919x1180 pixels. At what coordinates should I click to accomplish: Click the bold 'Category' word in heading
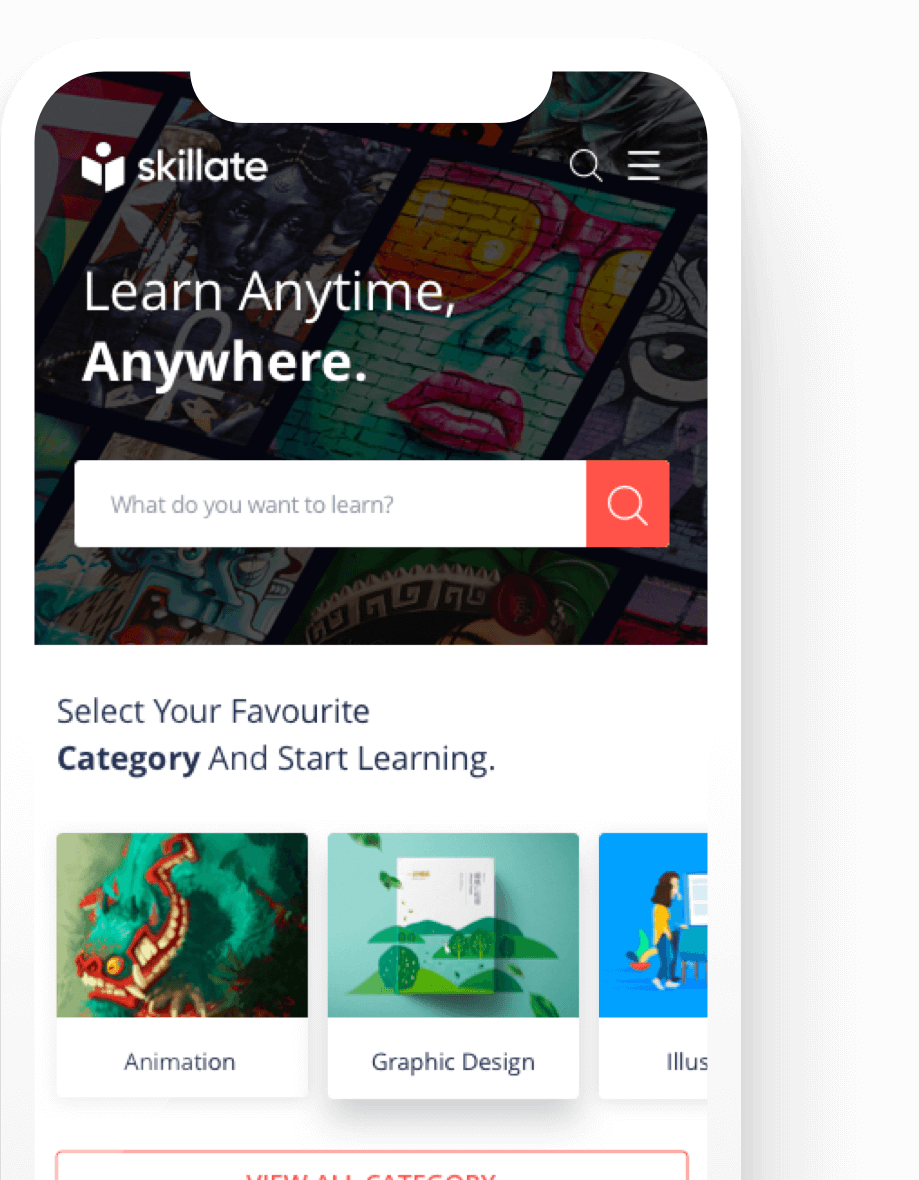tap(129, 759)
